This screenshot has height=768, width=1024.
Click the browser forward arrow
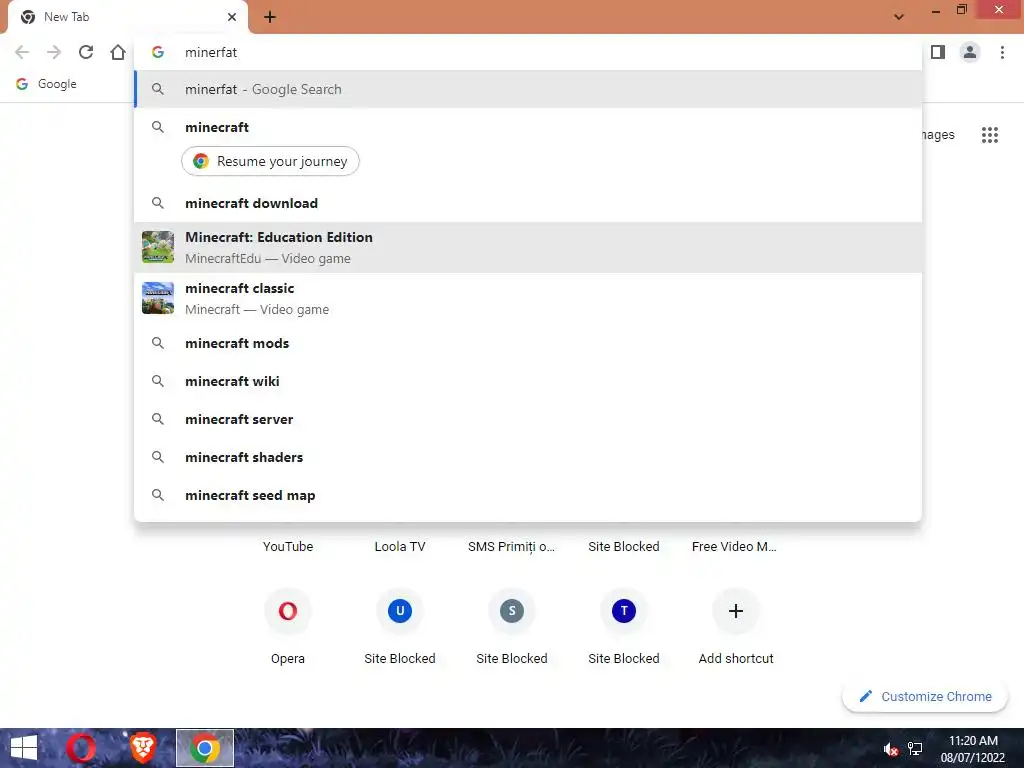coord(54,52)
